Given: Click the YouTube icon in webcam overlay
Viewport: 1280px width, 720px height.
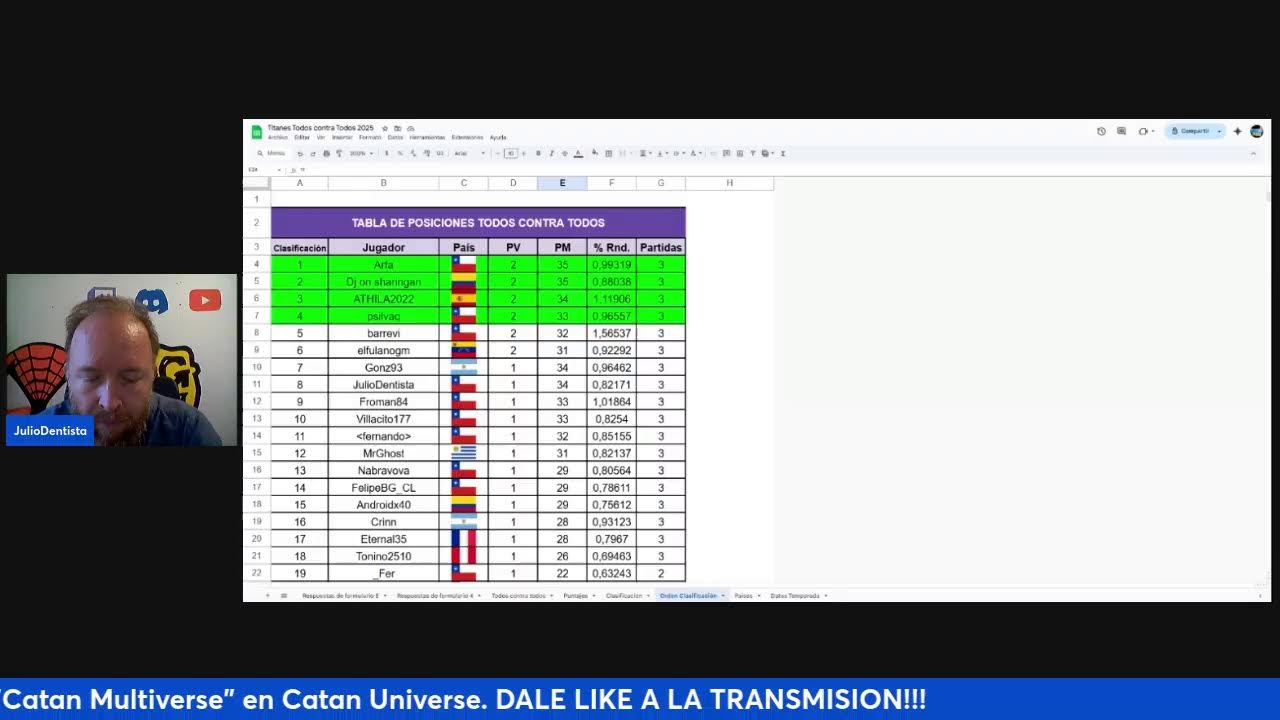Looking at the screenshot, I should pos(204,300).
